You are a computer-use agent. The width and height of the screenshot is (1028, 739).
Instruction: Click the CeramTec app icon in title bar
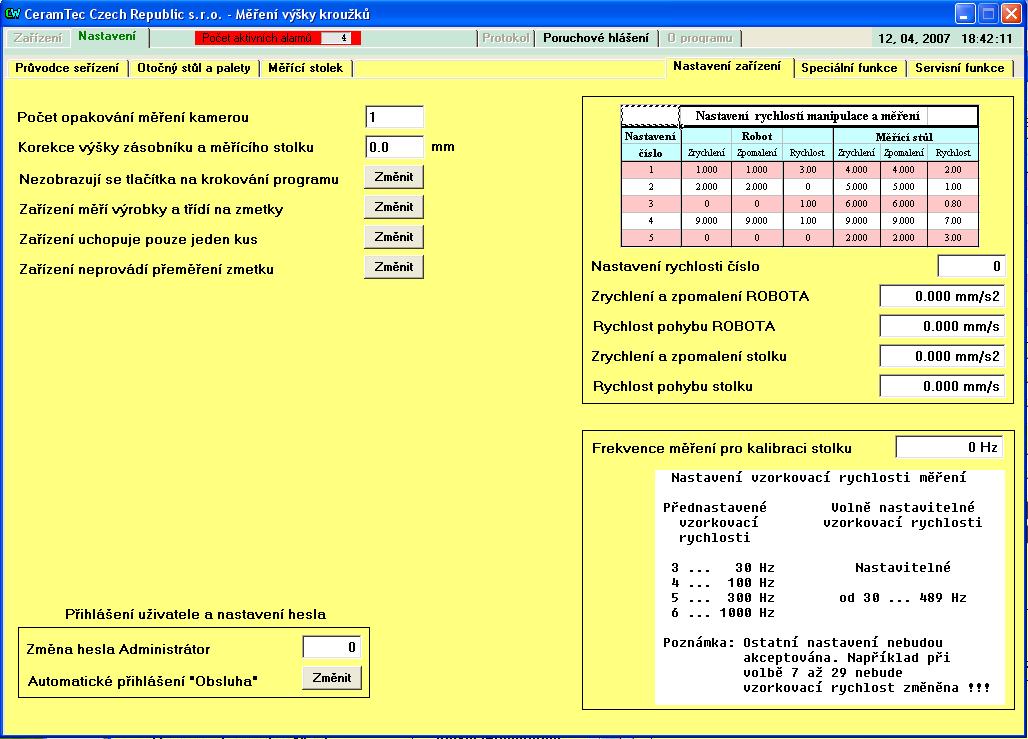click(13, 13)
